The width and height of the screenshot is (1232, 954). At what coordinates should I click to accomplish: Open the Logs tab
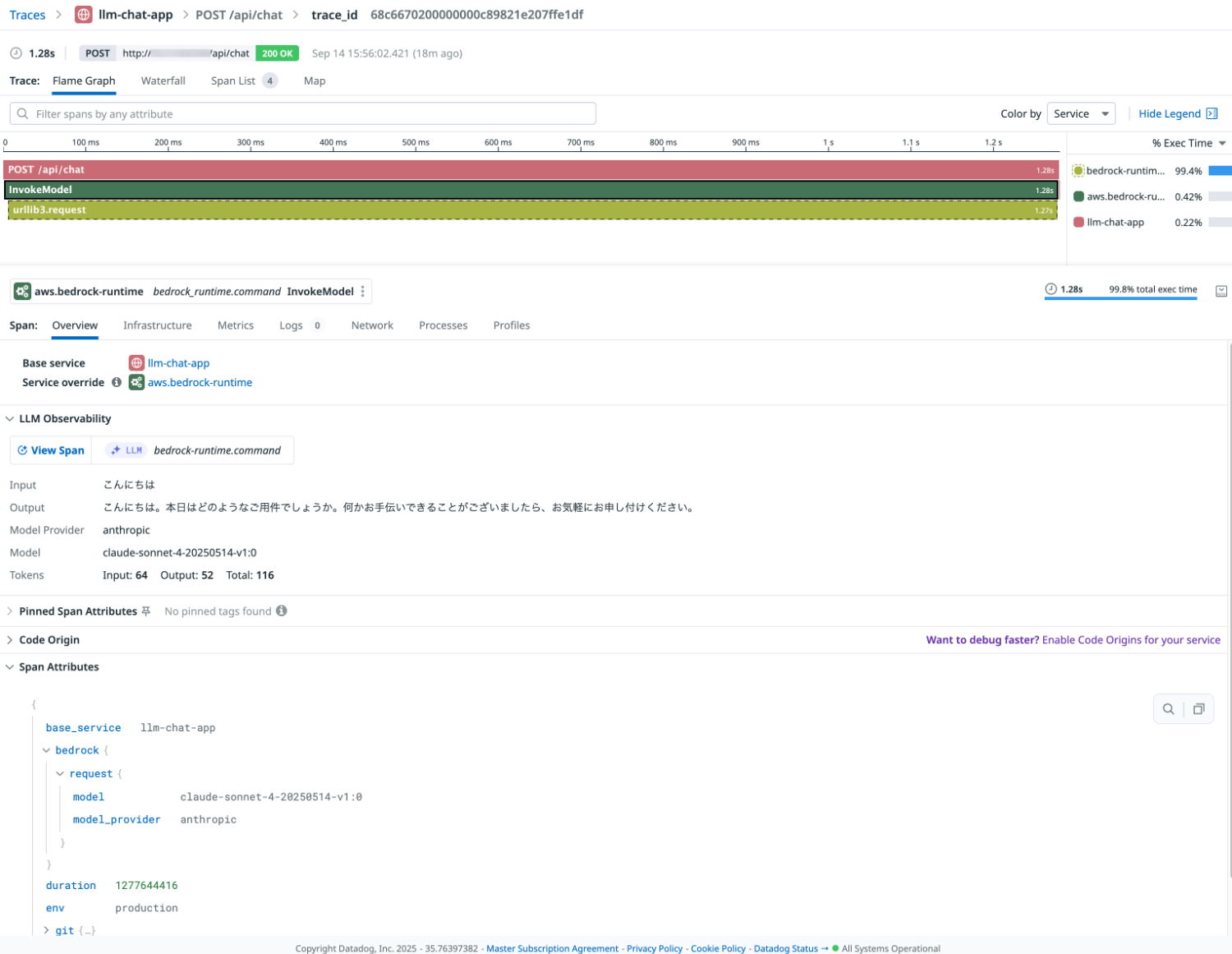[x=301, y=325]
